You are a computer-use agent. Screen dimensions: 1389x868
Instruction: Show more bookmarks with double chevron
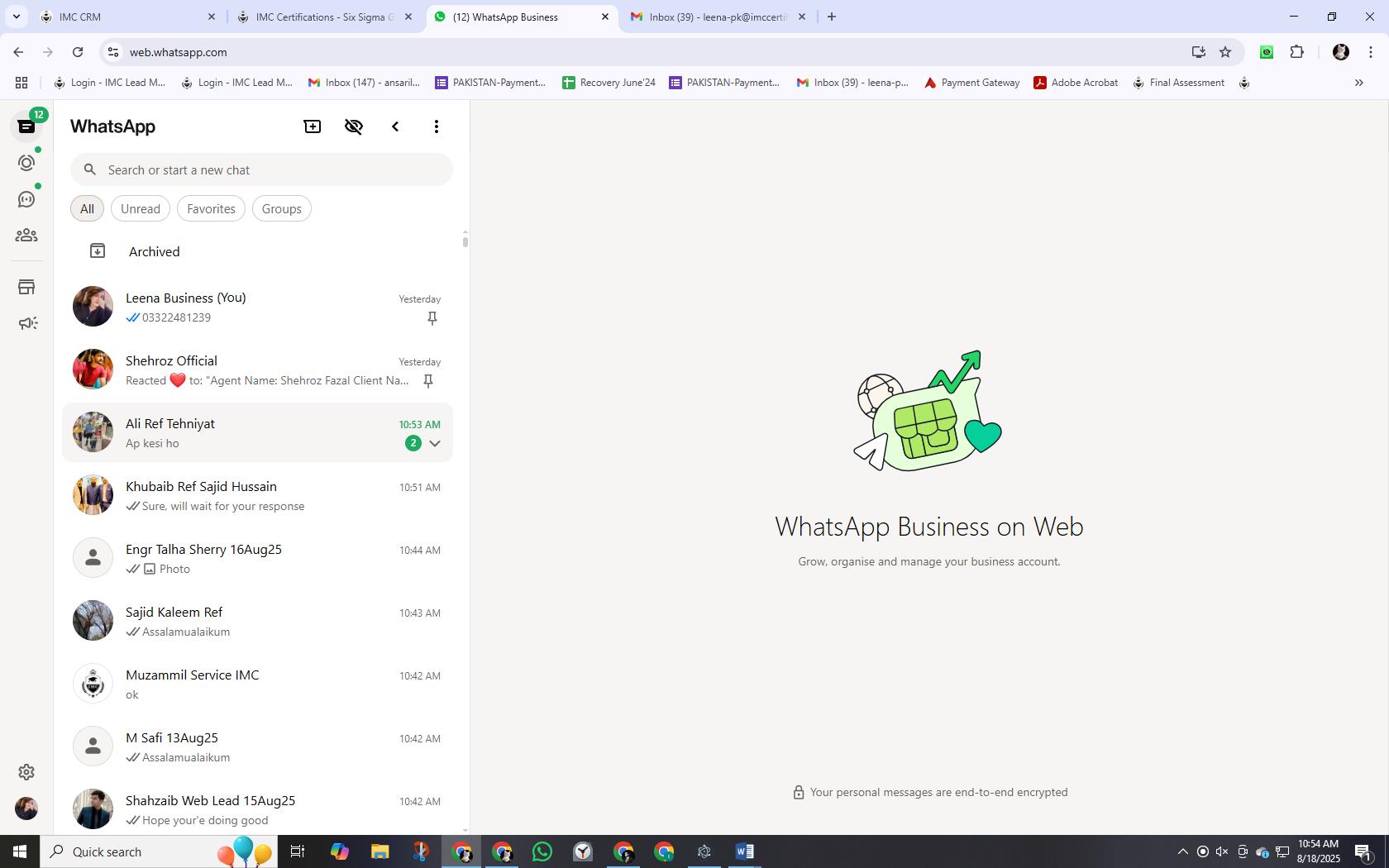(x=1358, y=83)
